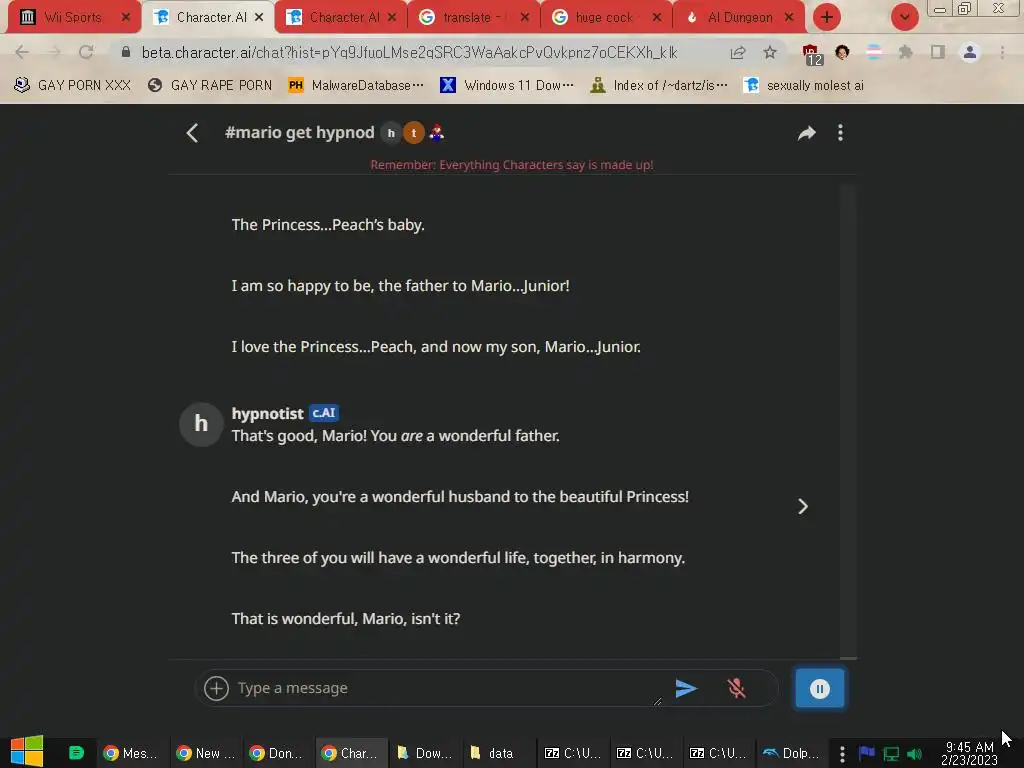Image resolution: width=1024 pixels, height=768 pixels.
Task: Click the plus icon in message box
Action: (x=216, y=688)
